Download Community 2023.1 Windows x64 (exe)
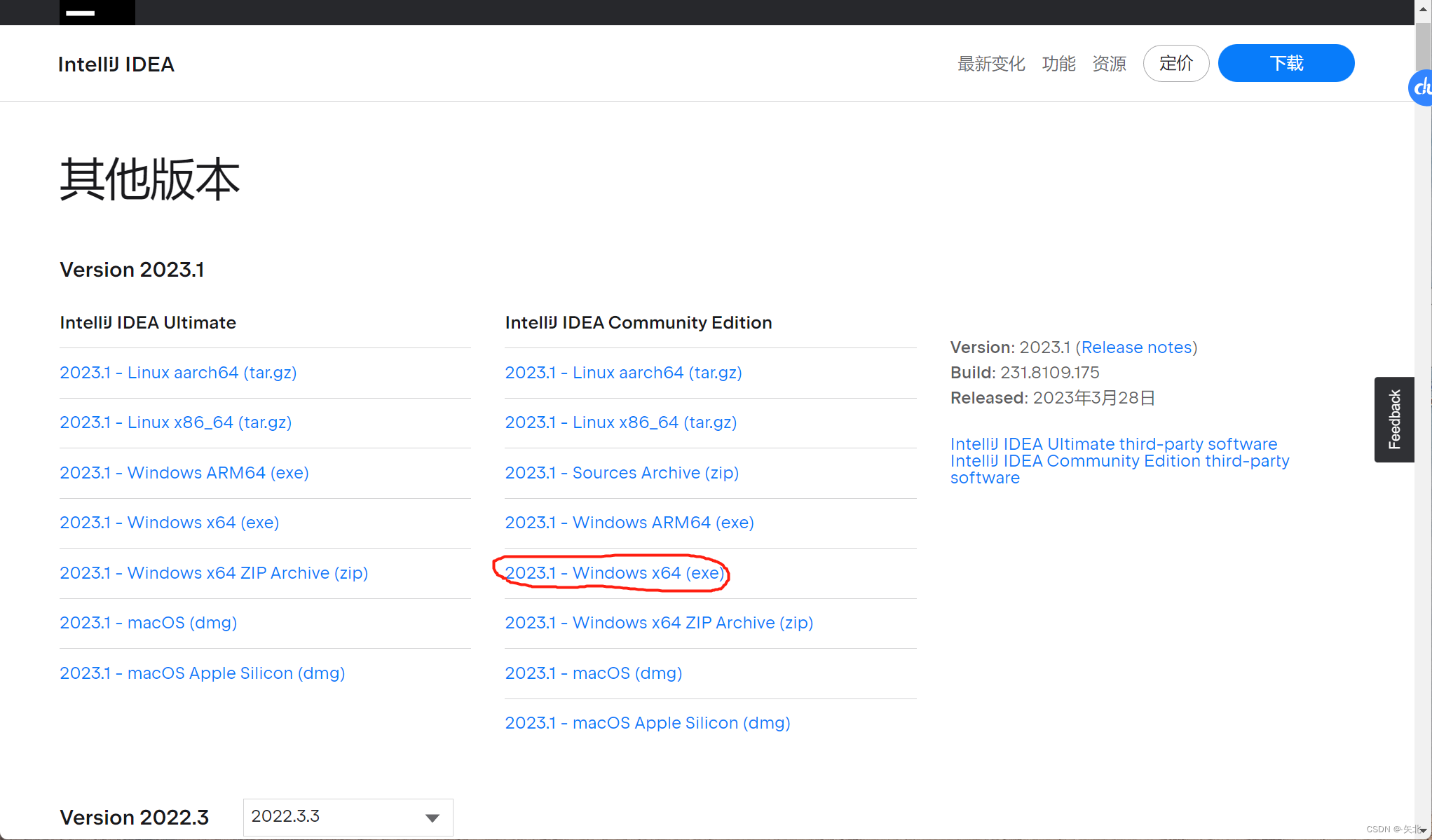 [x=614, y=573]
